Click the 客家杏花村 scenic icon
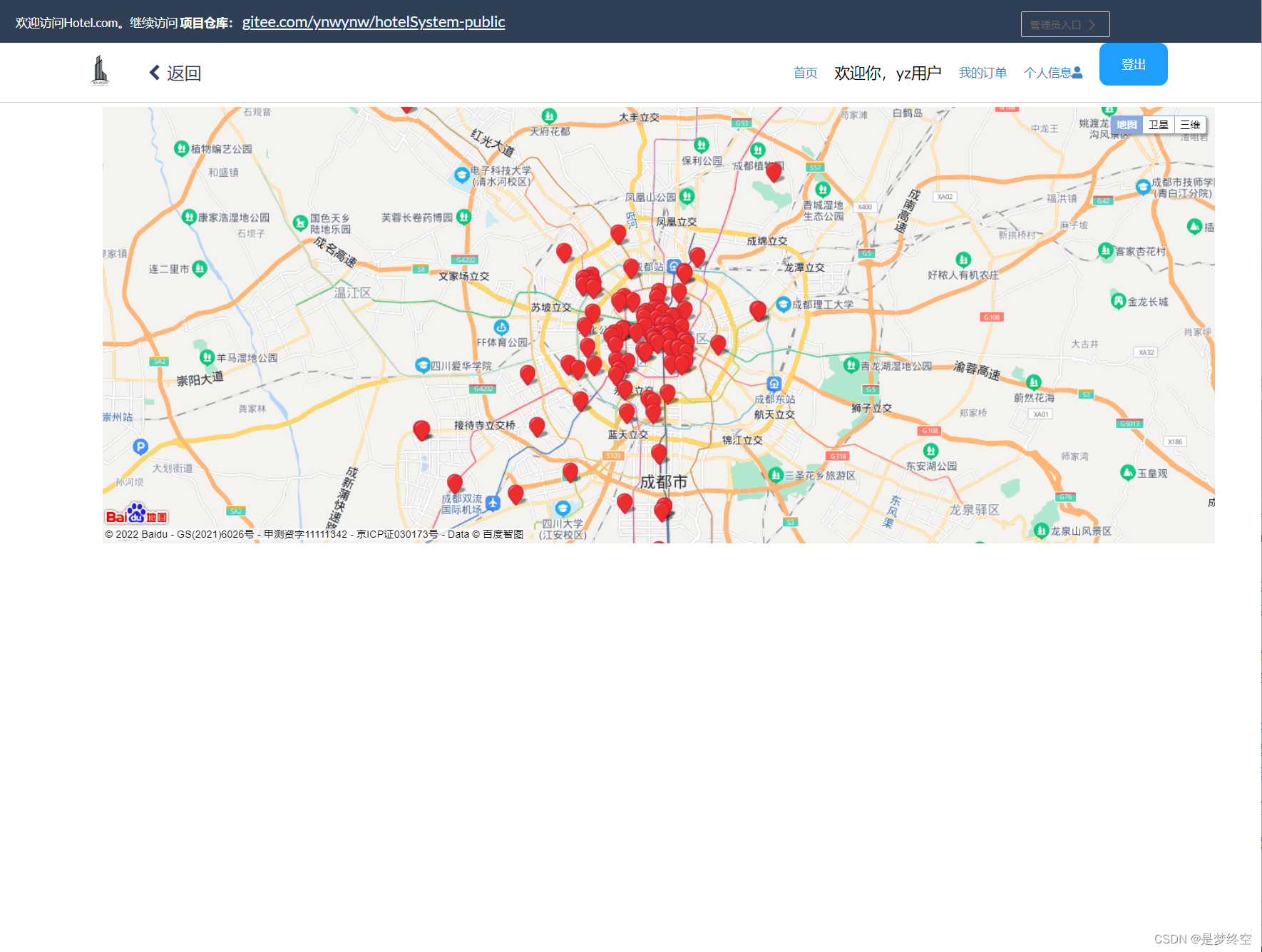 click(x=1105, y=250)
